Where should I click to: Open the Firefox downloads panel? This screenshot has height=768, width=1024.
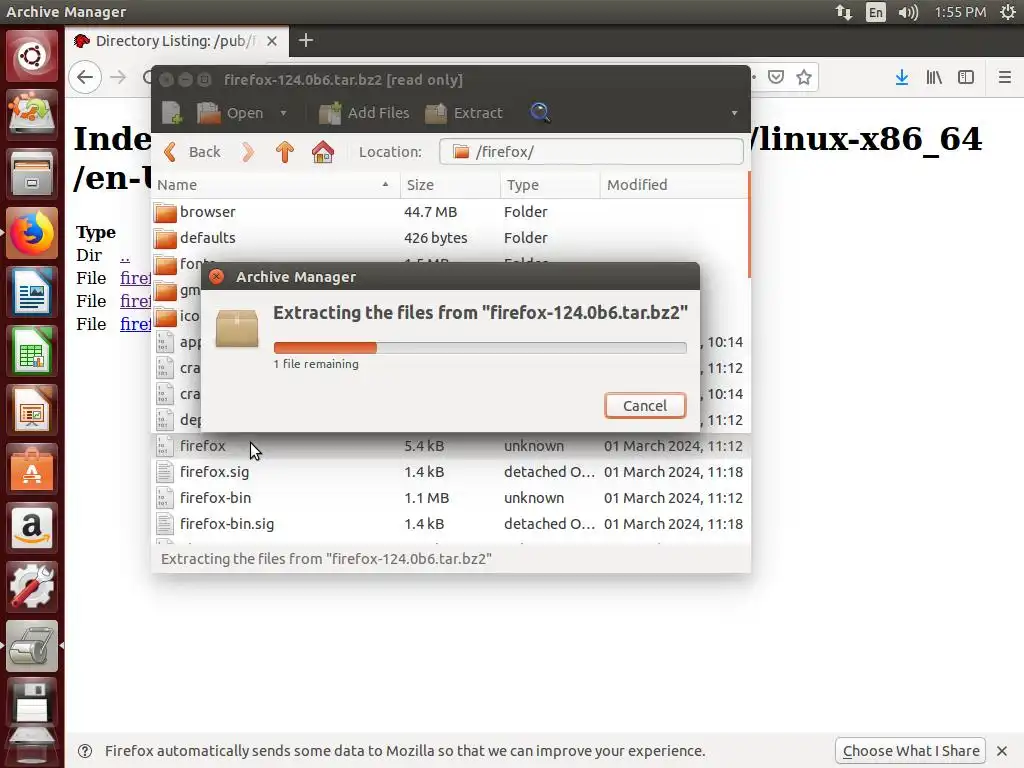pyautogui.click(x=901, y=77)
